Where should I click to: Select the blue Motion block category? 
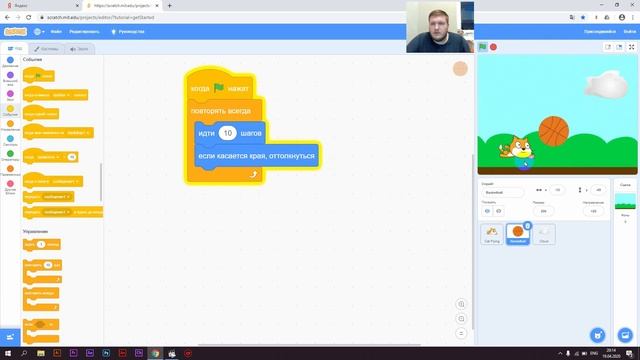coord(10,62)
